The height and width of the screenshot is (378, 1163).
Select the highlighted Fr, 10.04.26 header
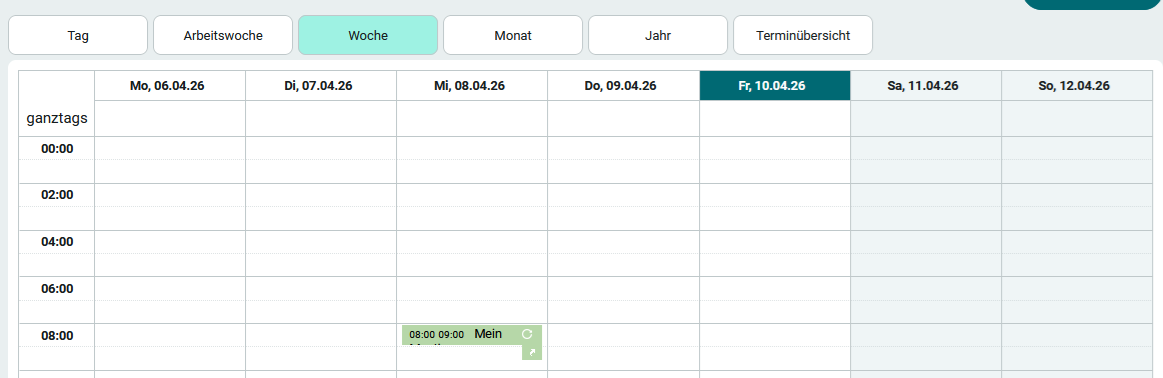coord(775,86)
